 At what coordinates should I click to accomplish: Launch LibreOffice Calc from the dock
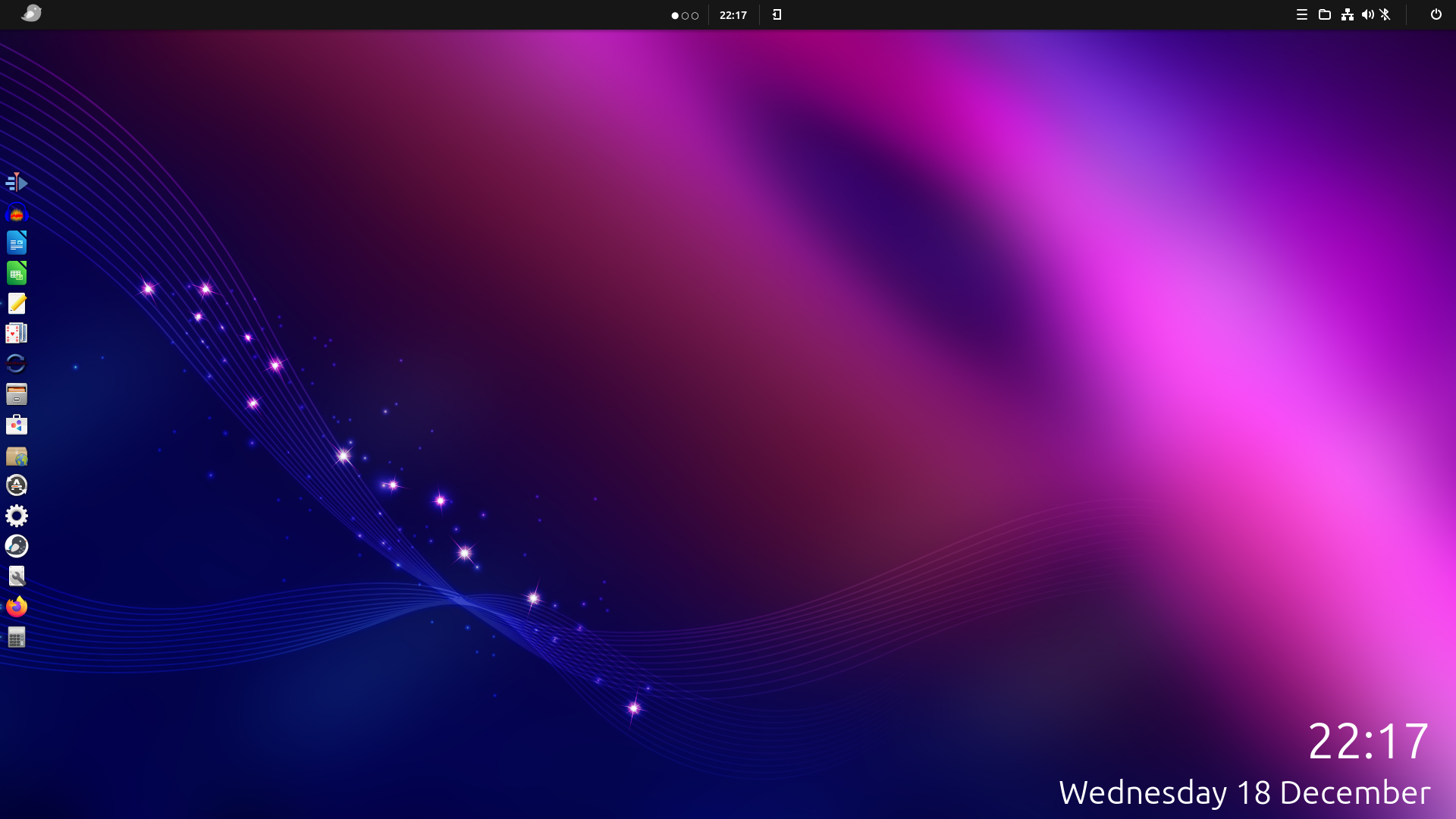tap(17, 273)
